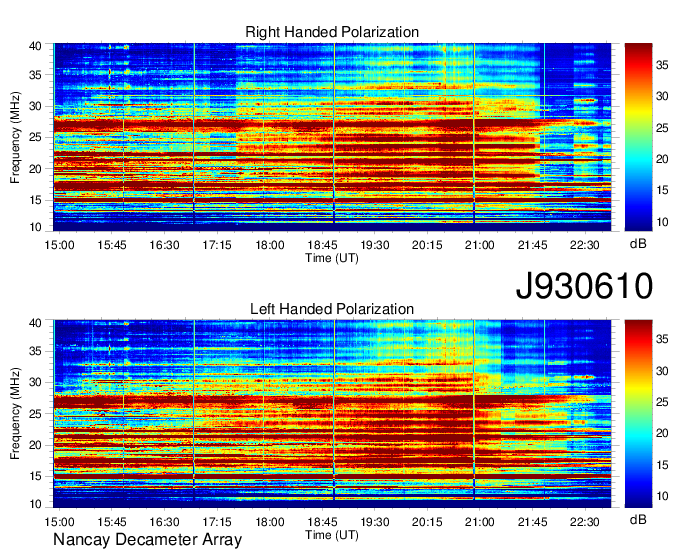The image size is (680, 552).
Task: Click the 20:15 time tick of Right Handed plot
Action: coord(427,245)
